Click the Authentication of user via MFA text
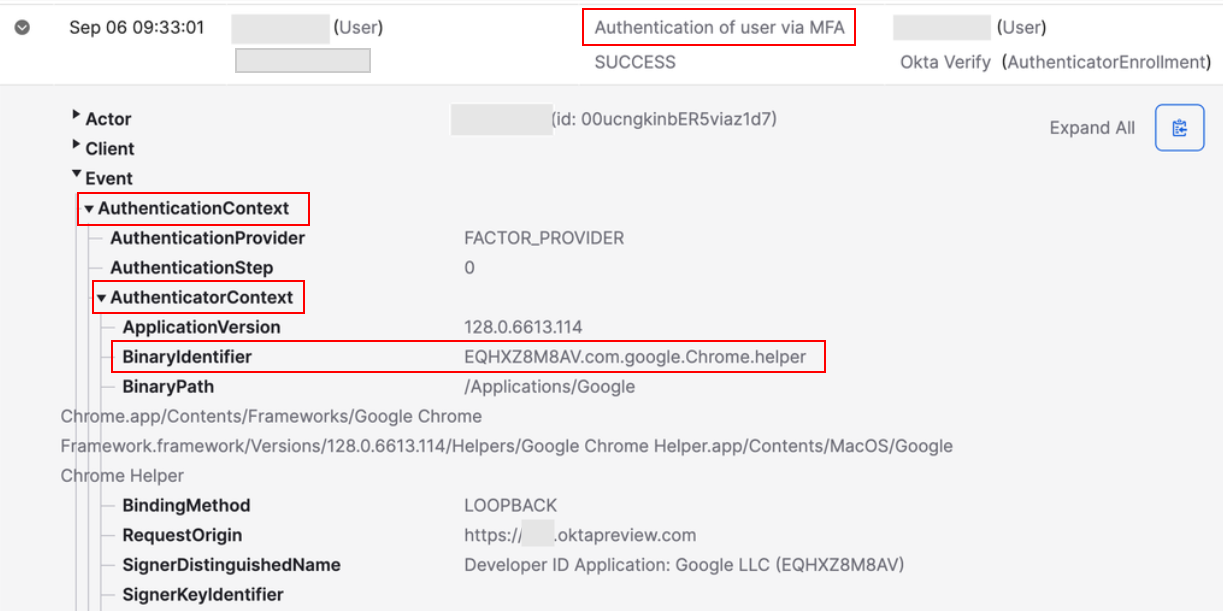The image size is (1223, 611). click(719, 28)
